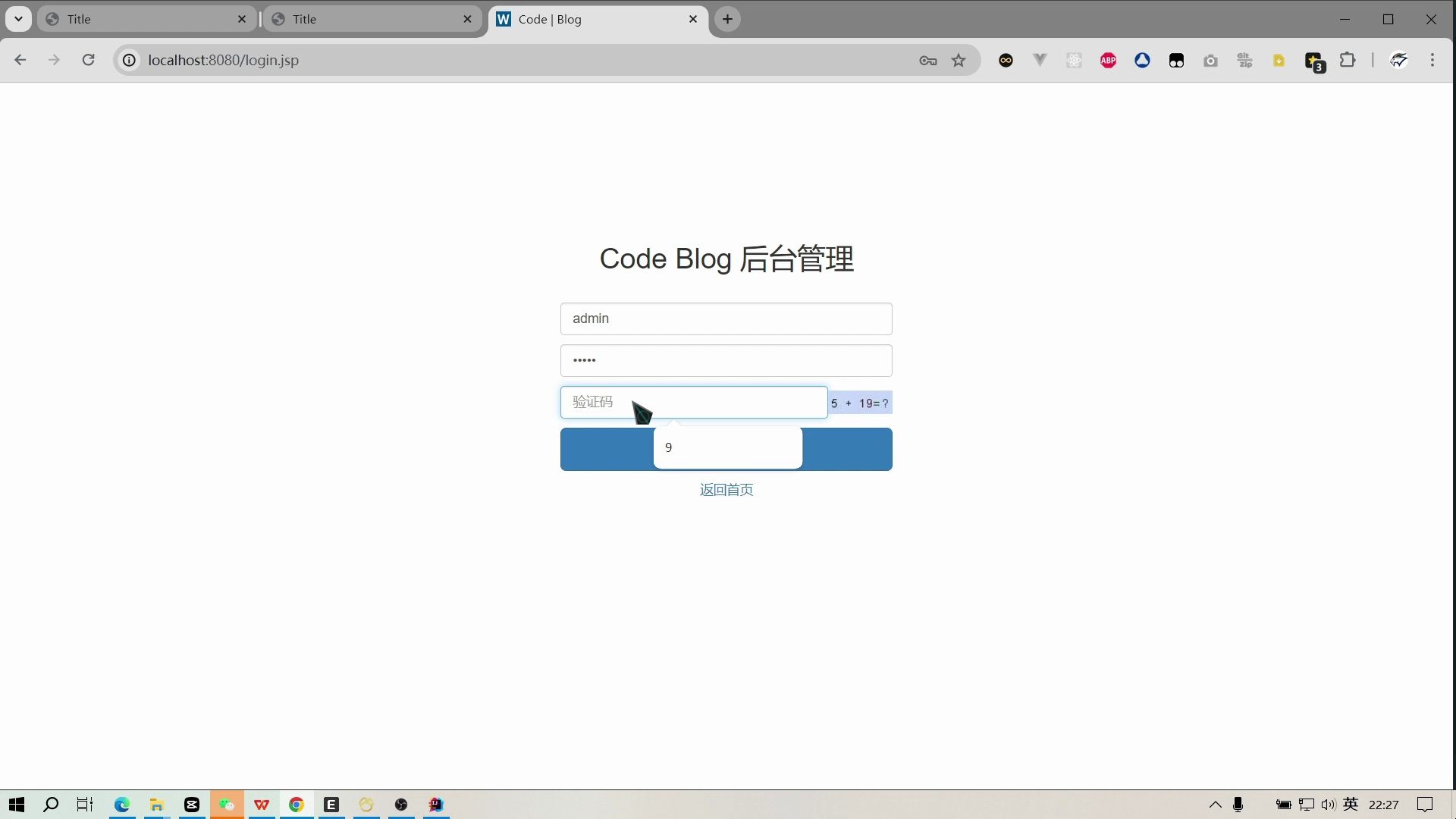Click the bookmark star icon

coord(959,61)
